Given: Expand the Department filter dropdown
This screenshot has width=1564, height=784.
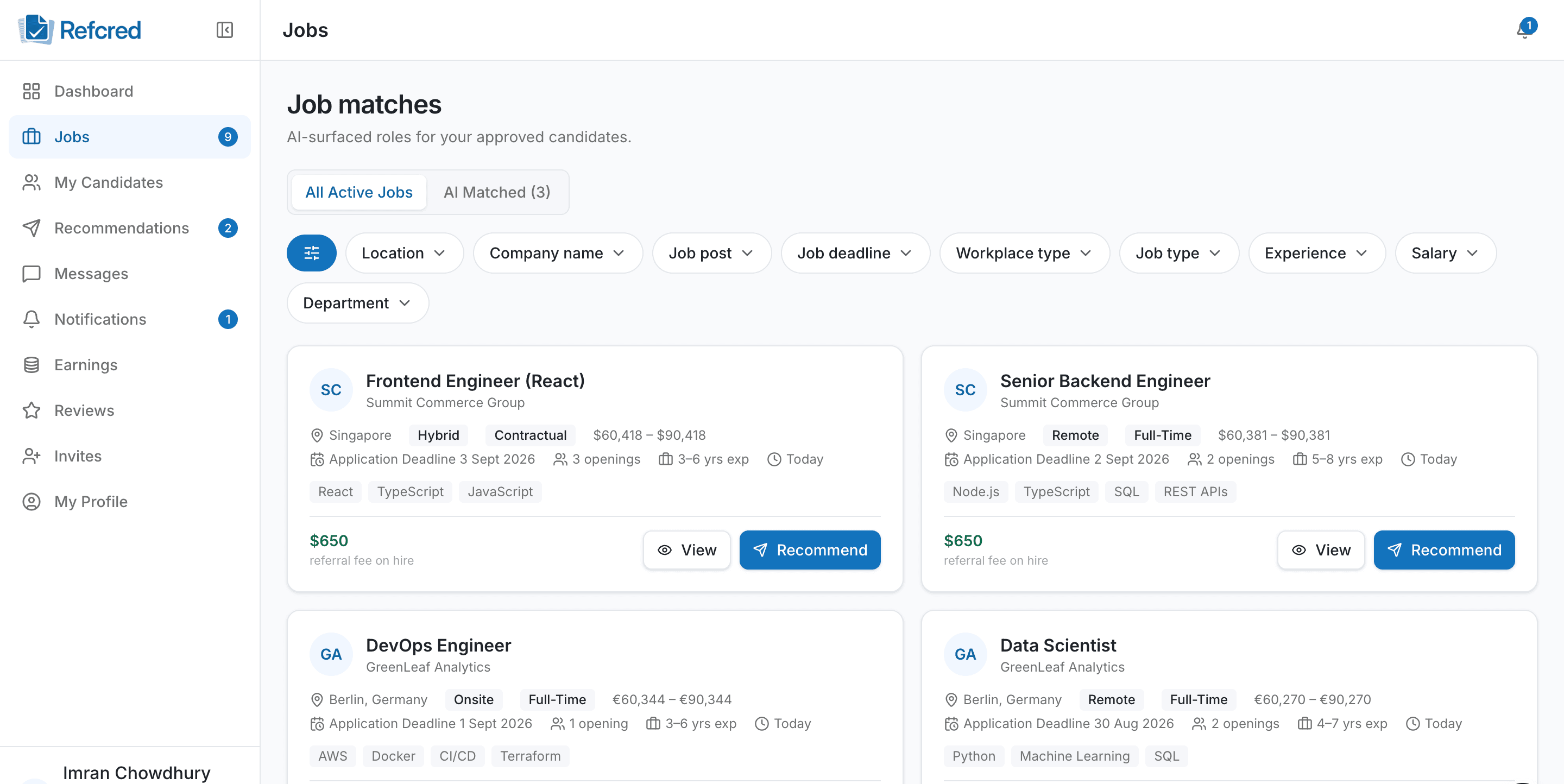Looking at the screenshot, I should point(358,303).
